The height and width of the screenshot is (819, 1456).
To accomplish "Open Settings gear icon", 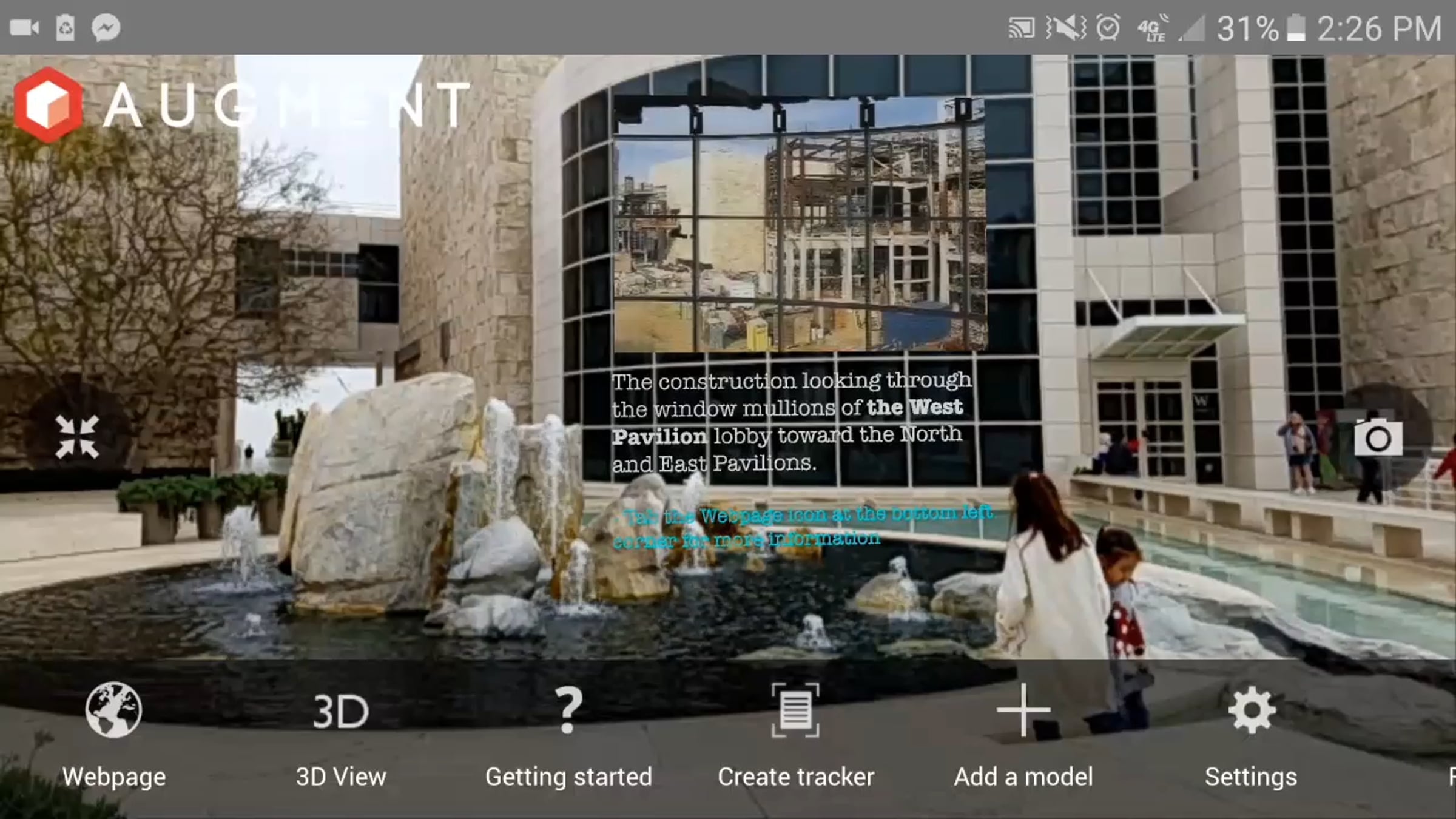I will point(1251,710).
